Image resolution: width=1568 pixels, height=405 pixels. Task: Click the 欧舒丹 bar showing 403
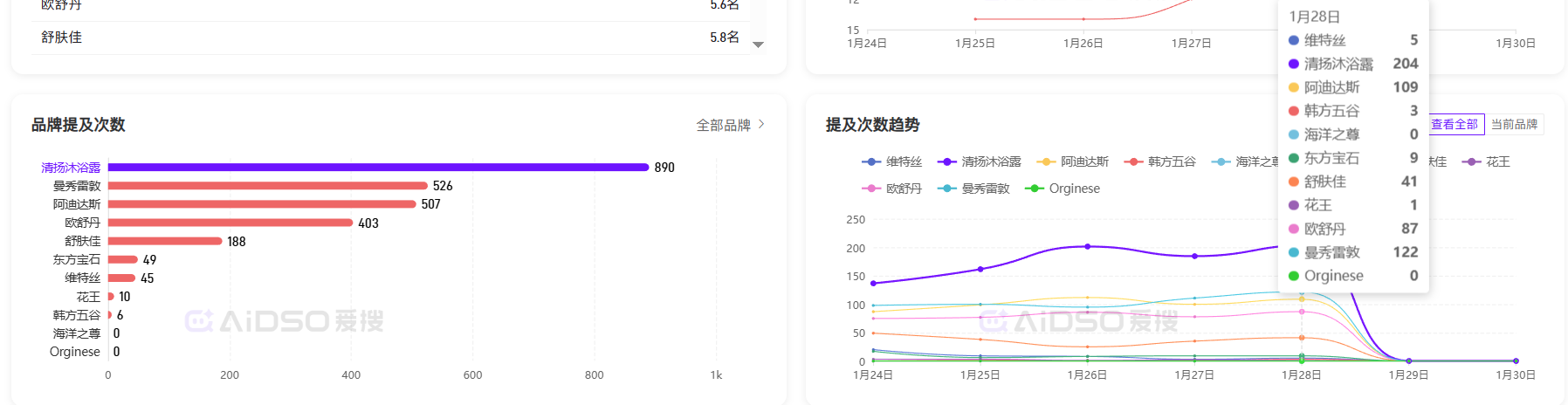[x=230, y=223]
